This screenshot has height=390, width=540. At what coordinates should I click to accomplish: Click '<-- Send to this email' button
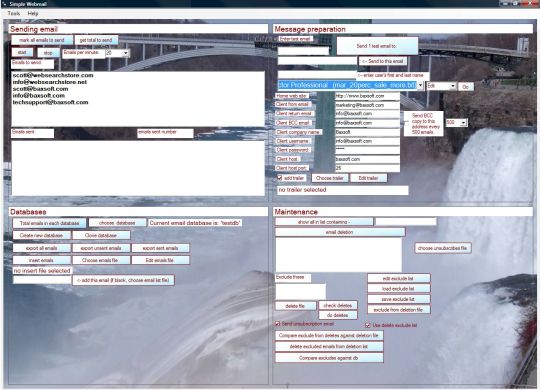[x=383, y=61]
